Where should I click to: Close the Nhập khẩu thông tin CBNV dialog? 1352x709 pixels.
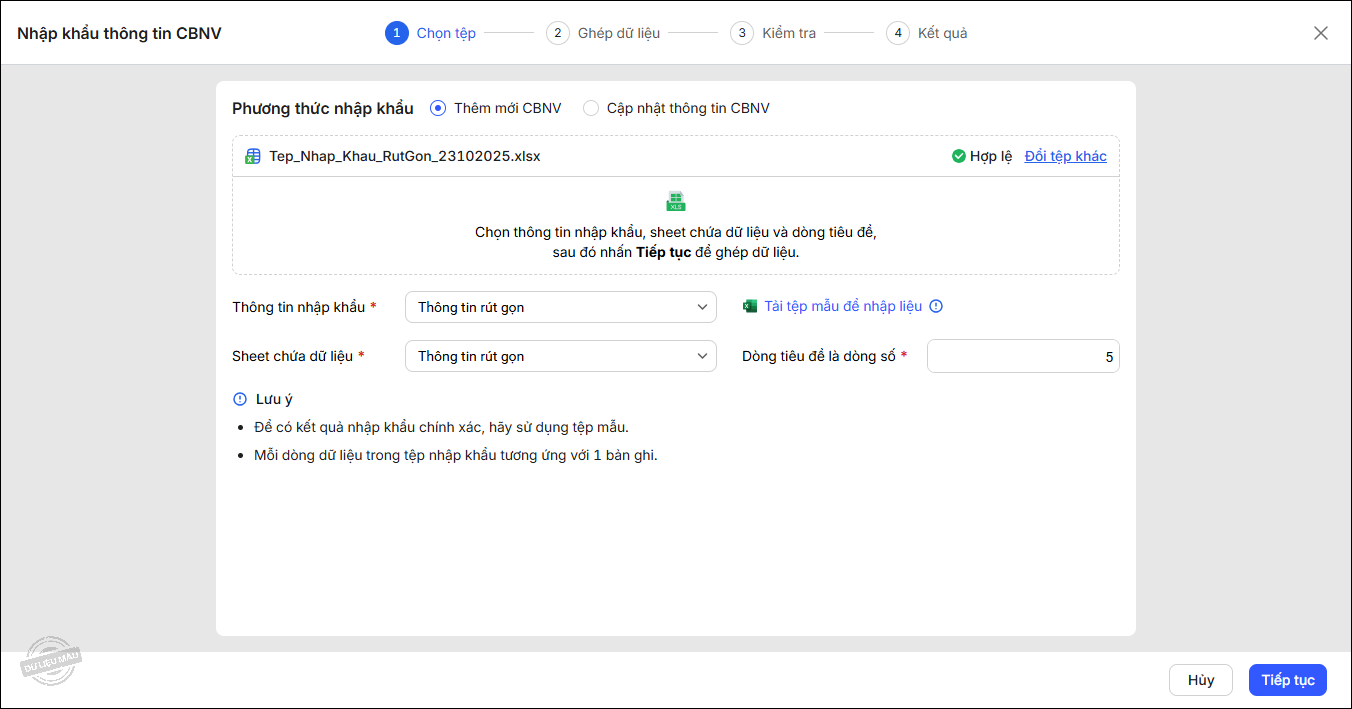(x=1321, y=33)
